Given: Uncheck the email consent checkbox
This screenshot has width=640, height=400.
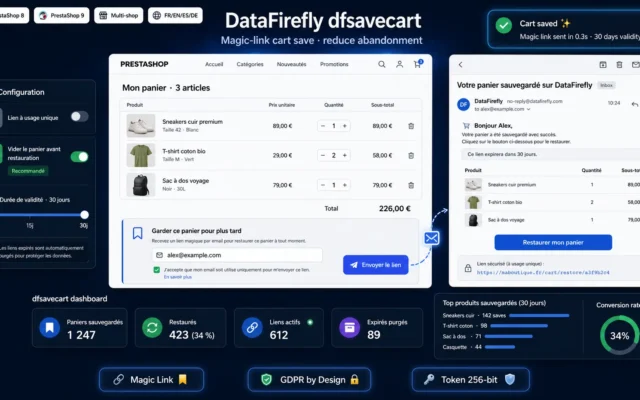Looking at the screenshot, I should (156, 270).
